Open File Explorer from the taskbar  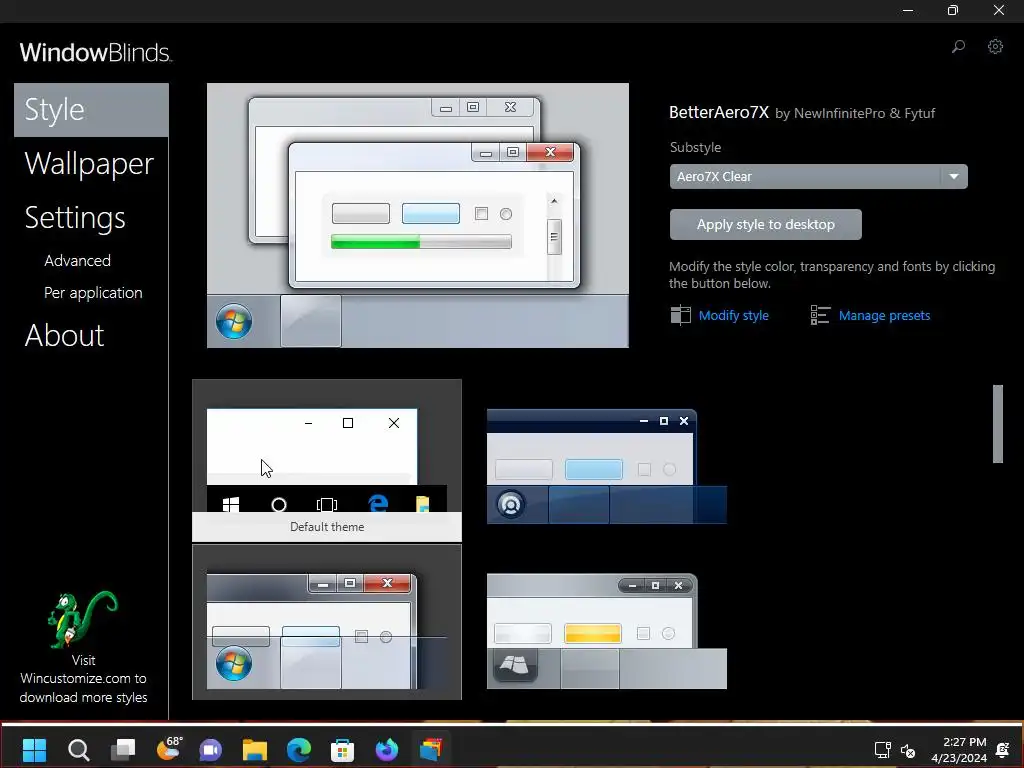(255, 750)
